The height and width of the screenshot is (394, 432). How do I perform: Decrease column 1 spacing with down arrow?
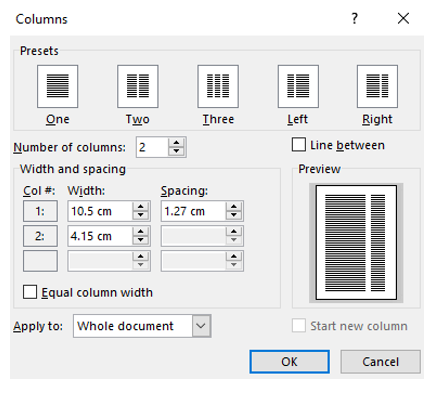coord(234,215)
